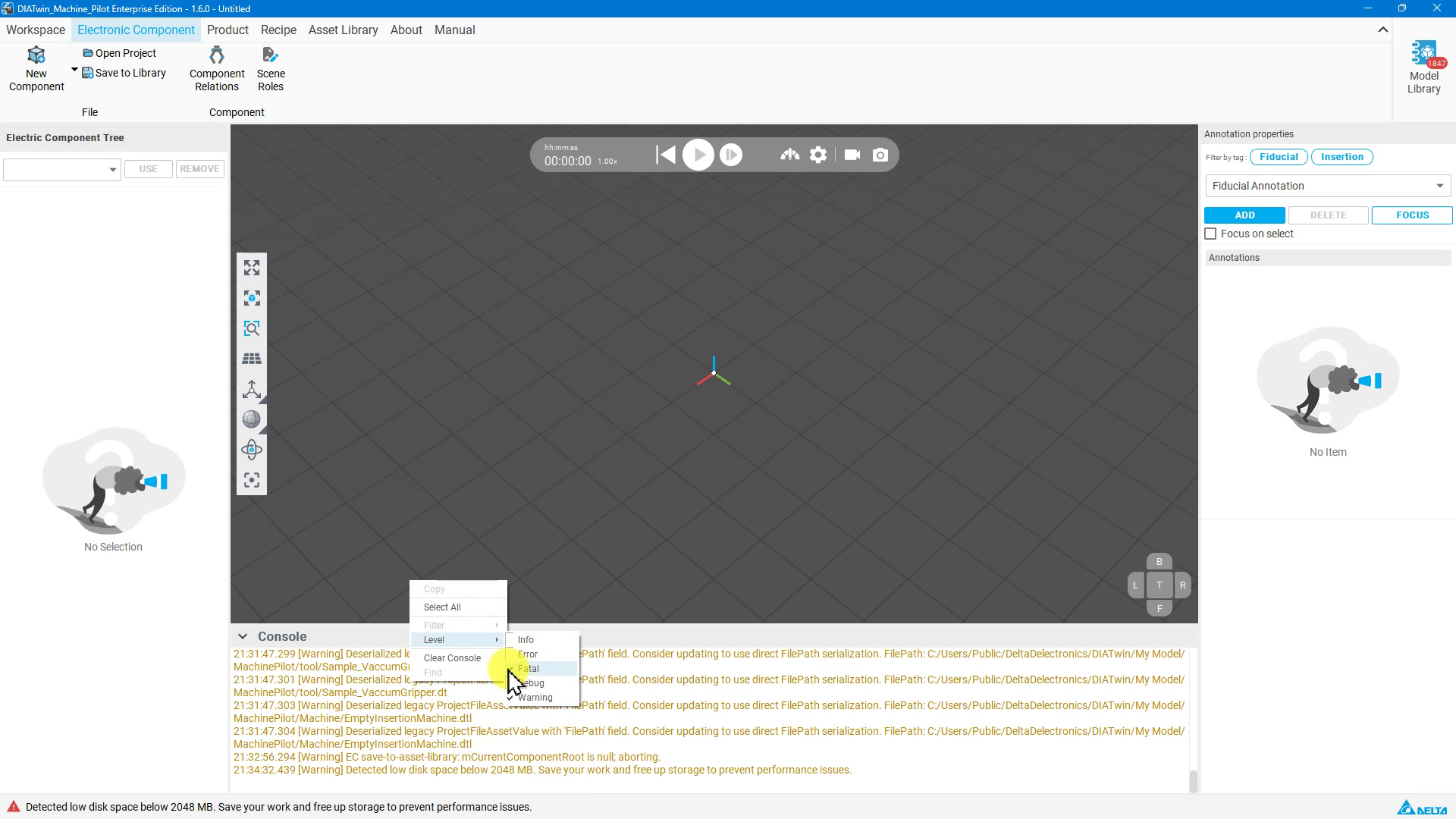Choose Select All in the context menu
Image resolution: width=1456 pixels, height=819 pixels.
tap(458, 607)
